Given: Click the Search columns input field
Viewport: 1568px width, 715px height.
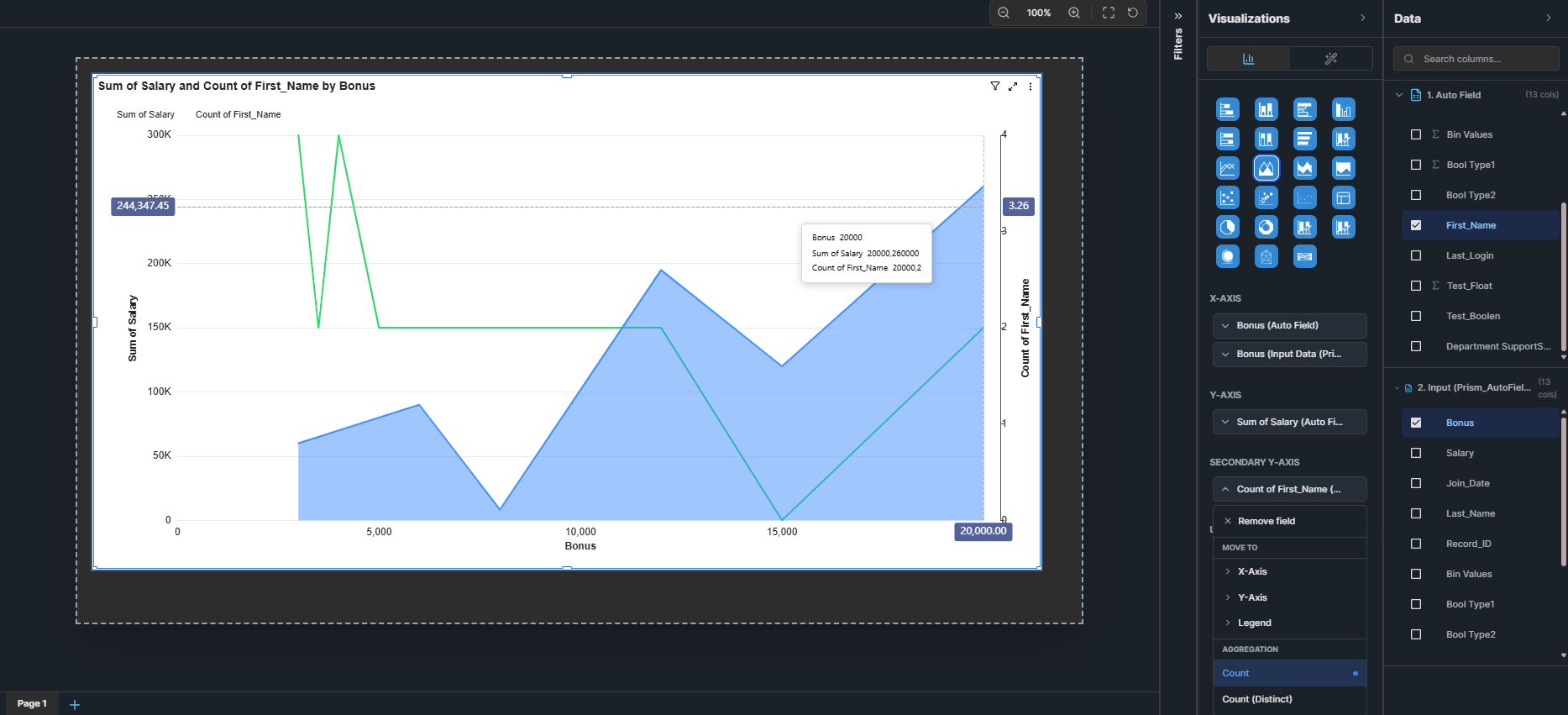Looking at the screenshot, I should [1484, 59].
